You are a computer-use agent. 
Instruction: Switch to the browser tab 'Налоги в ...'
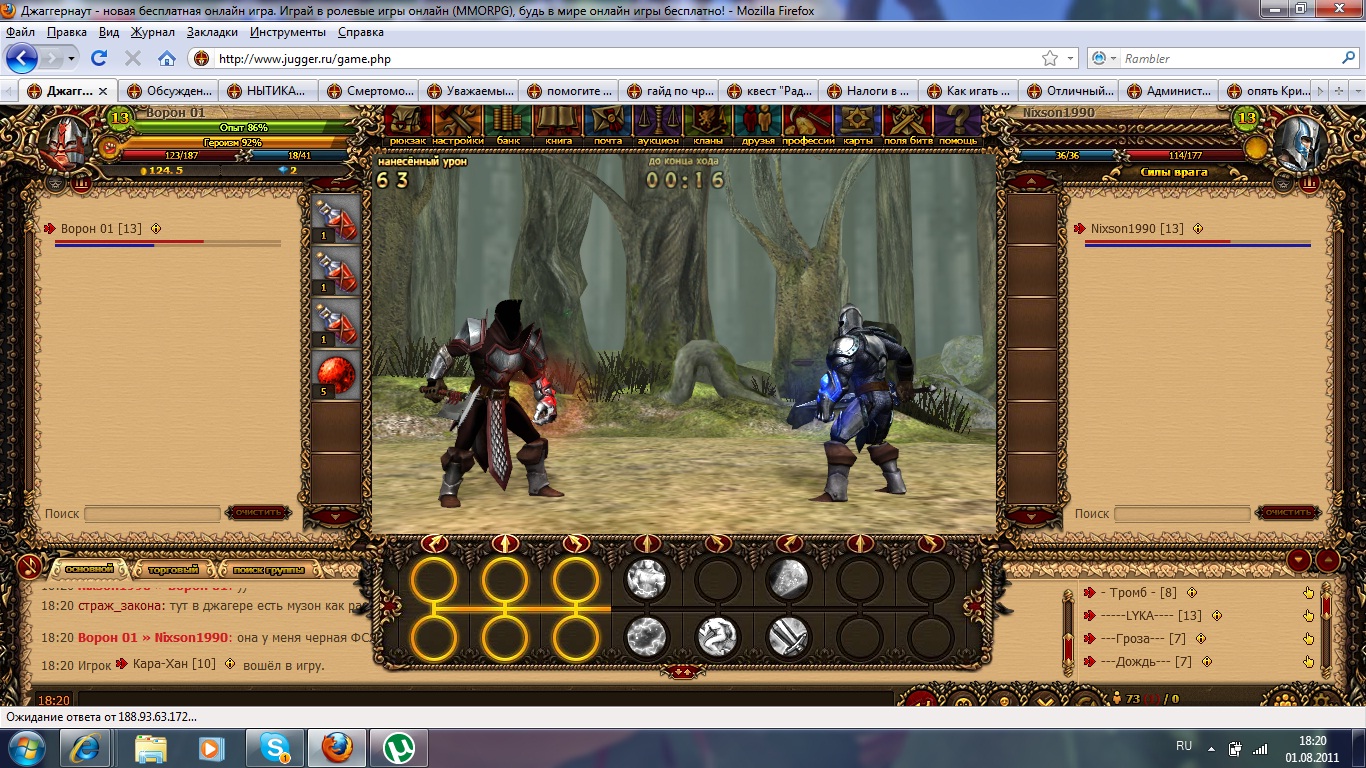tap(868, 91)
